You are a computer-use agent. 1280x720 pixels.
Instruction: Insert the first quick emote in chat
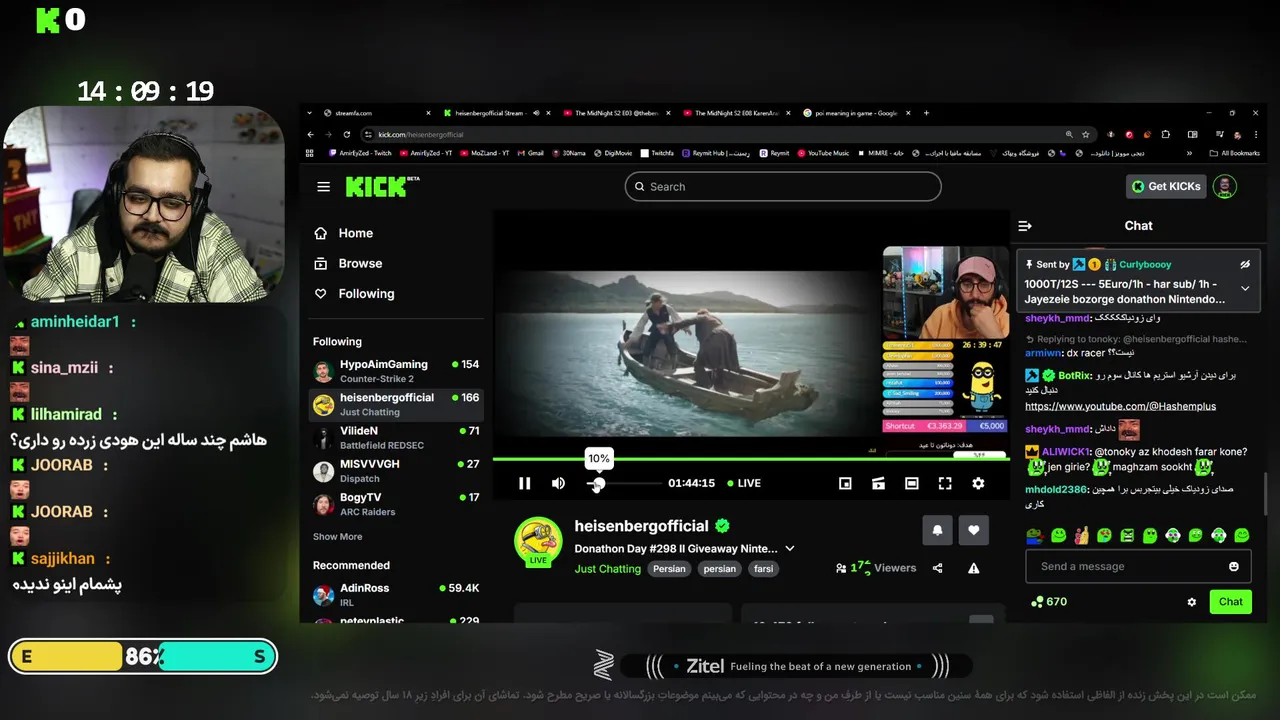pos(1035,536)
